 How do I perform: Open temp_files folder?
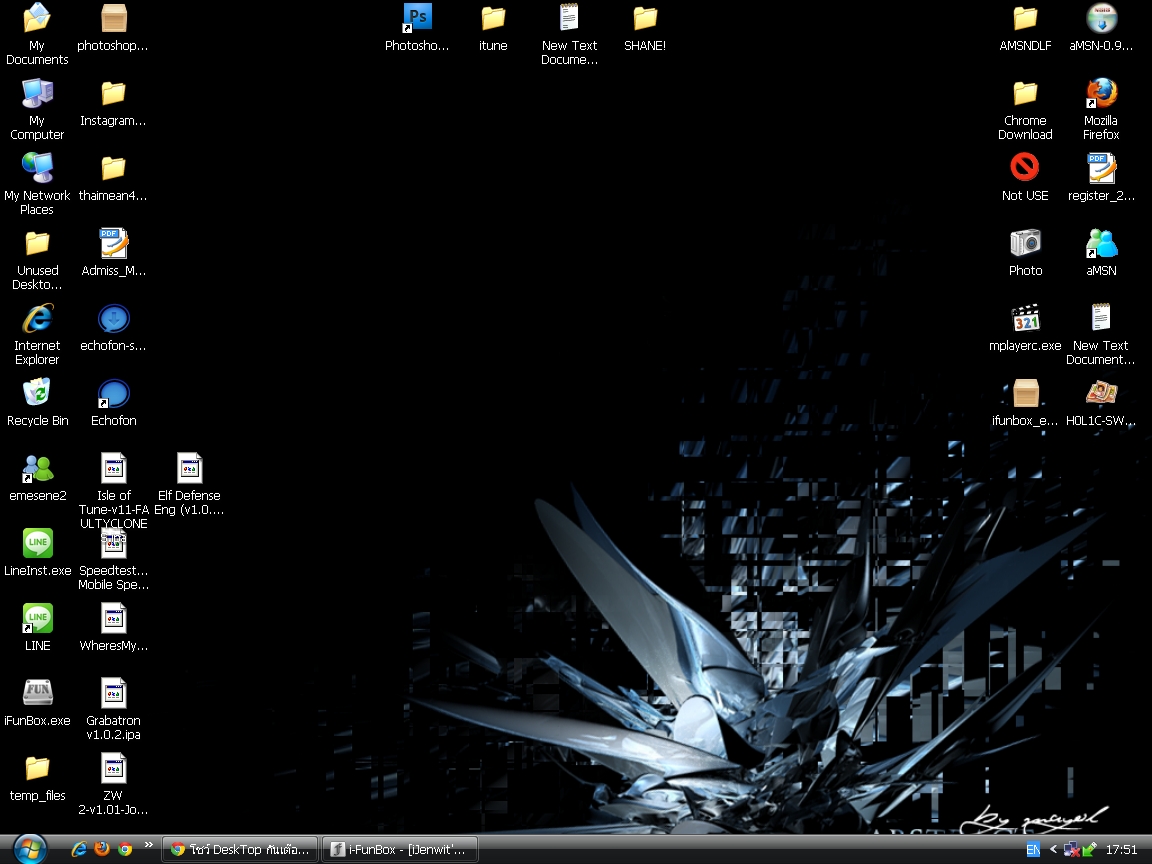coord(37,768)
